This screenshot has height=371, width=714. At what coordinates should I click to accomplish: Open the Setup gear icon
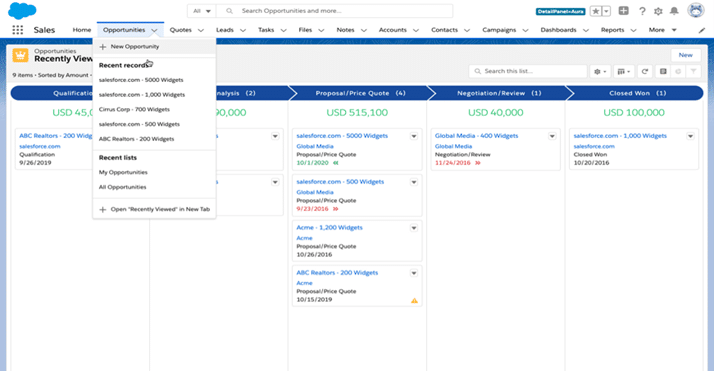[x=658, y=11]
